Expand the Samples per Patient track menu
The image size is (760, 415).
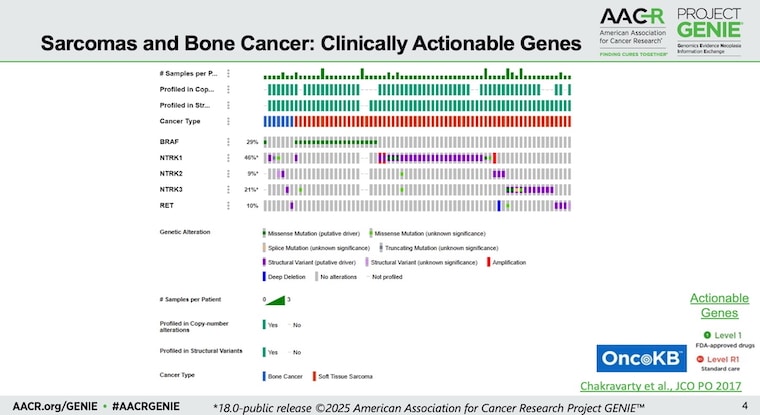click(x=229, y=73)
